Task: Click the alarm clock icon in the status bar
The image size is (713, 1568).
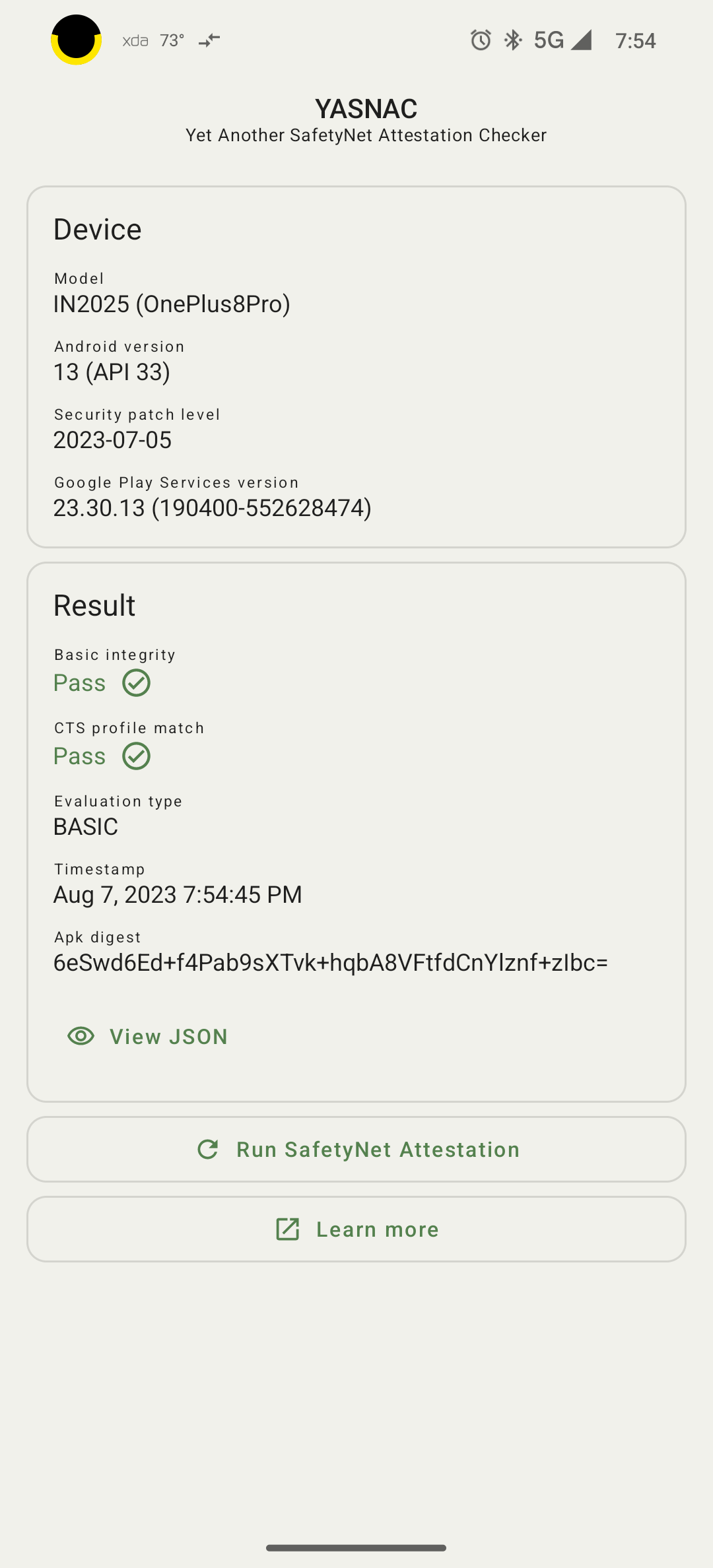Action: pos(480,40)
